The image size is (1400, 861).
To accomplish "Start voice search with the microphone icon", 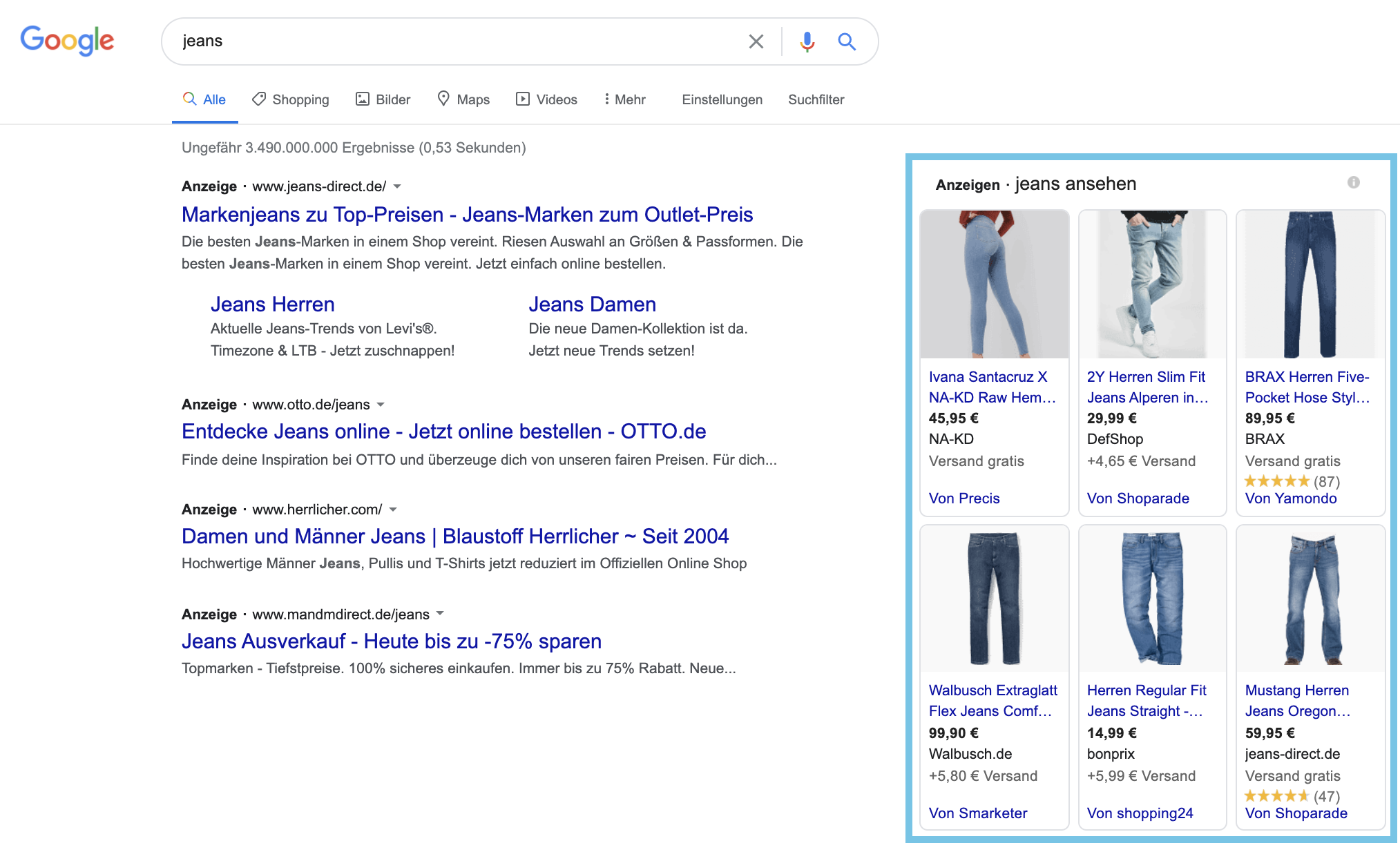I will (807, 41).
